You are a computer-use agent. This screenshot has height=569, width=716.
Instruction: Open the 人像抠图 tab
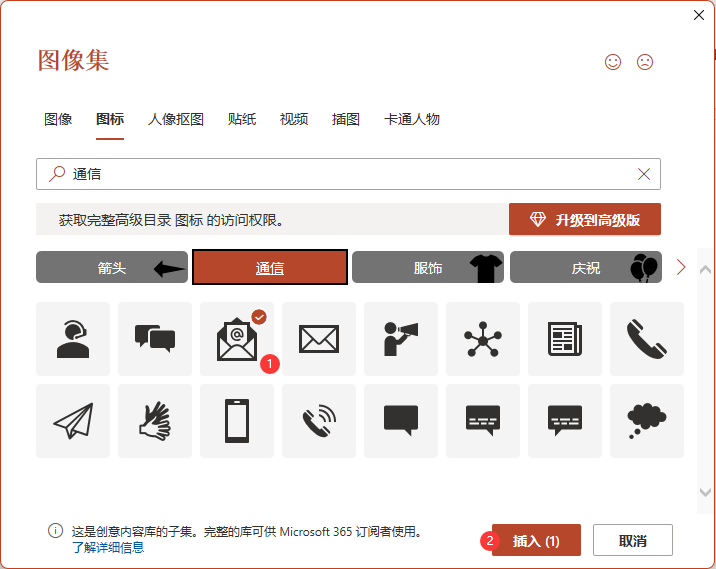[176, 119]
